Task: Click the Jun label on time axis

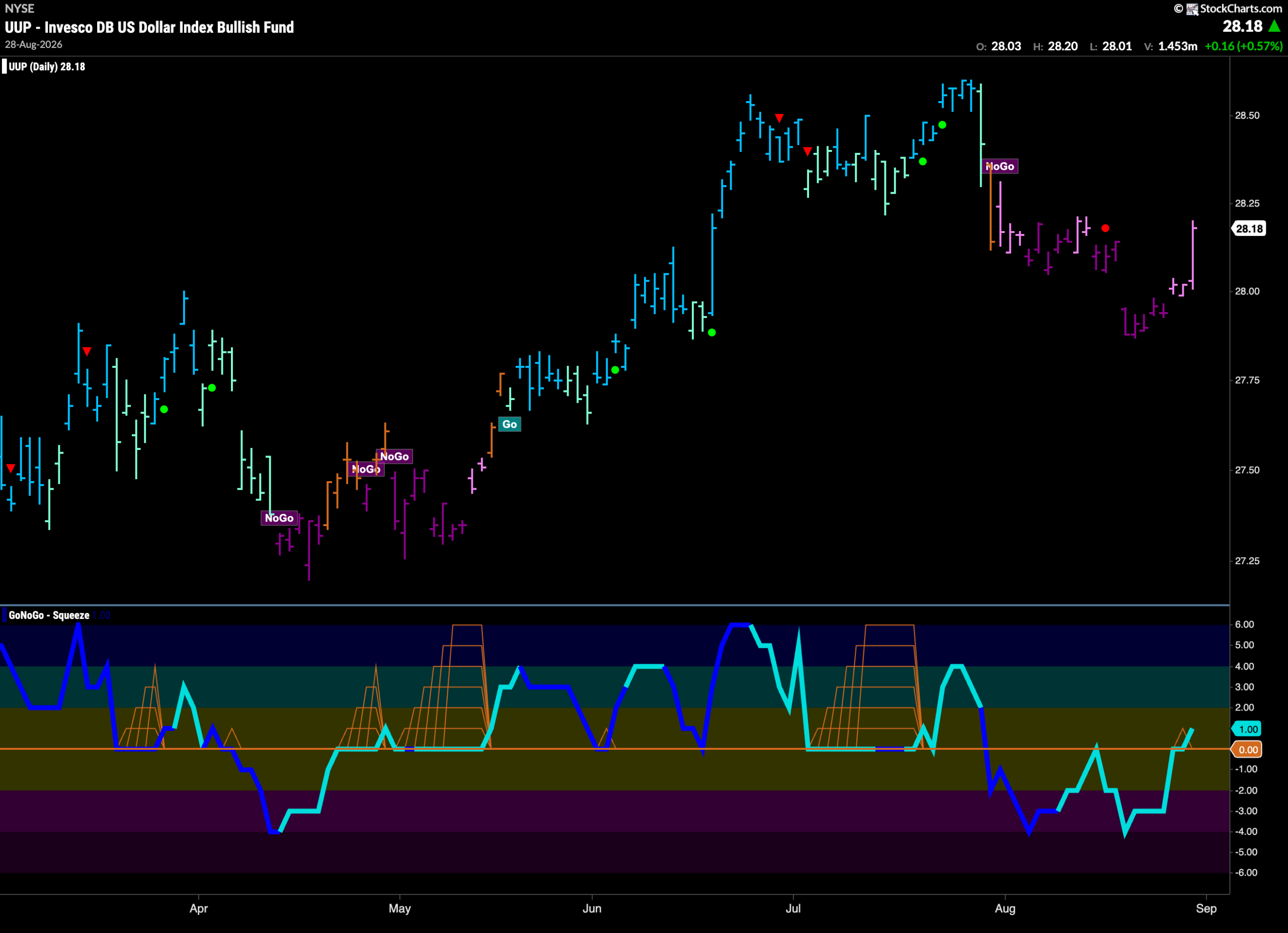Action: click(x=592, y=908)
